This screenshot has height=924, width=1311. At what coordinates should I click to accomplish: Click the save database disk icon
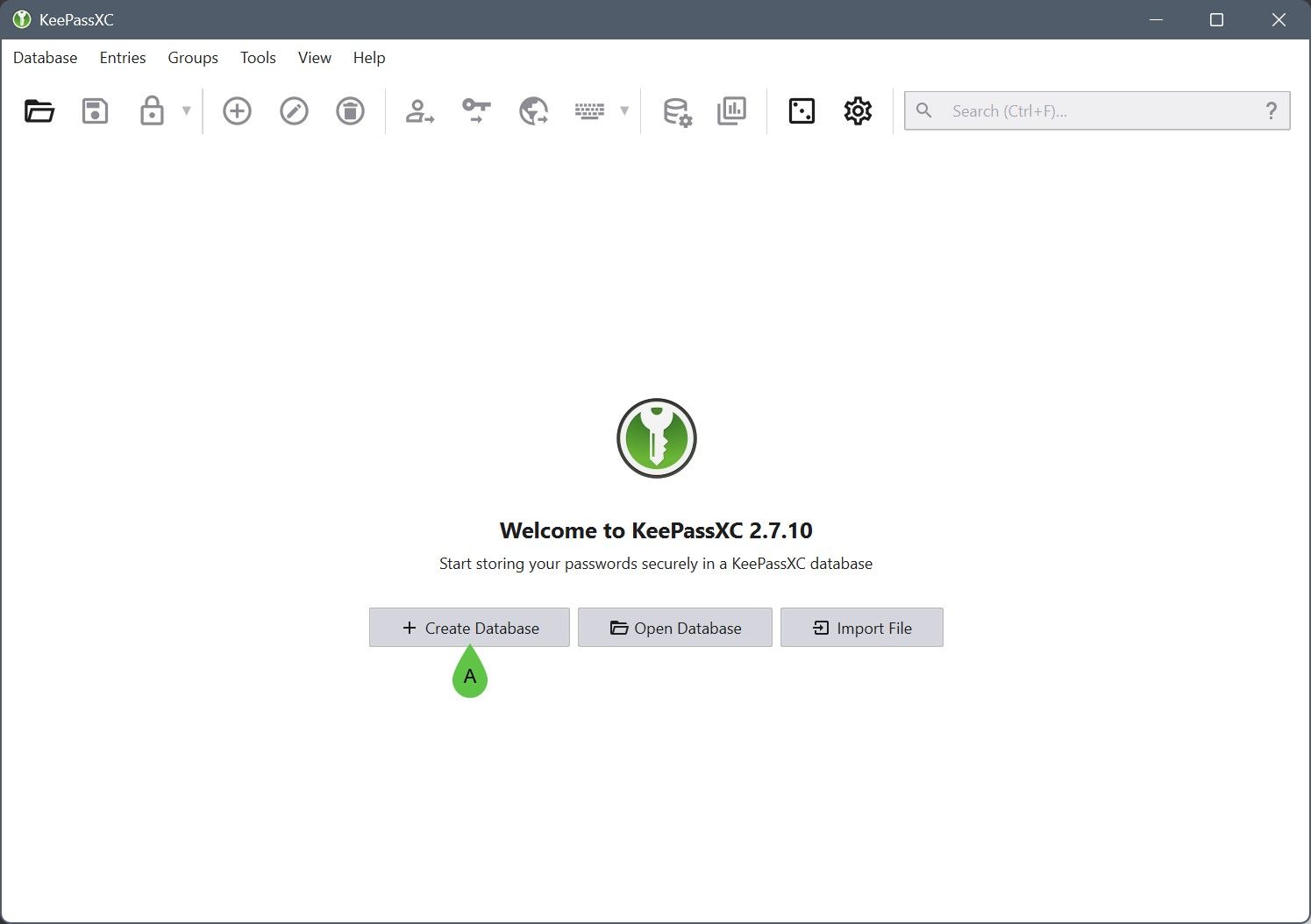(x=96, y=111)
